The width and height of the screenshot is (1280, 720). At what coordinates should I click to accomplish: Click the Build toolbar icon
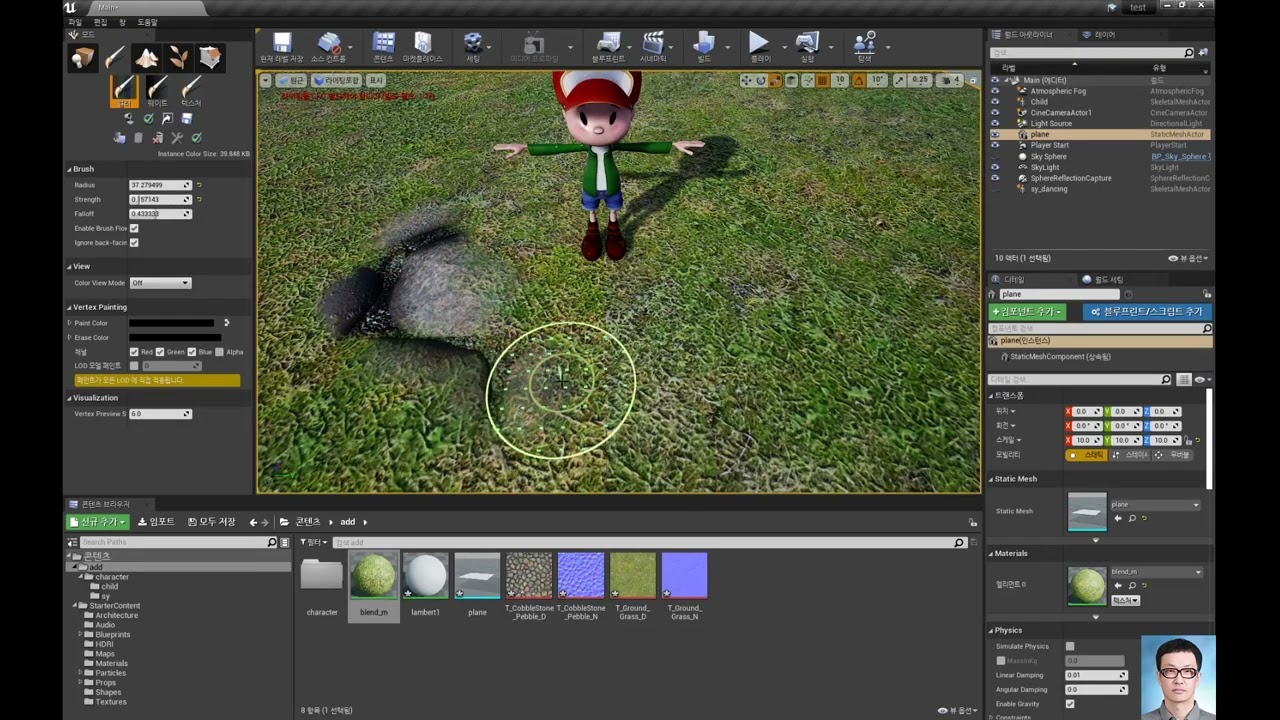point(704,46)
